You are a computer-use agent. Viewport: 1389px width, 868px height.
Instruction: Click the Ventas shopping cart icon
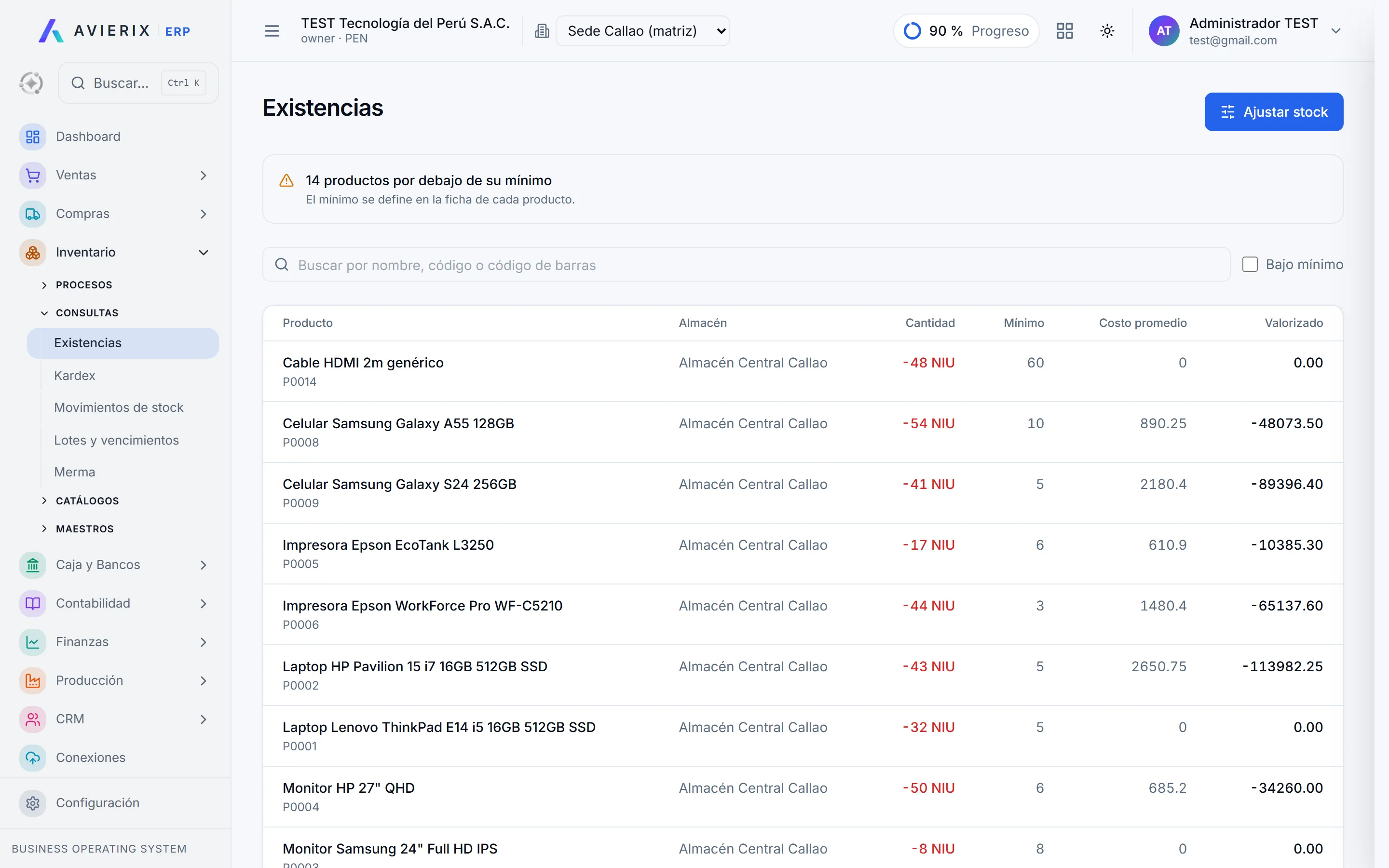tap(33, 175)
